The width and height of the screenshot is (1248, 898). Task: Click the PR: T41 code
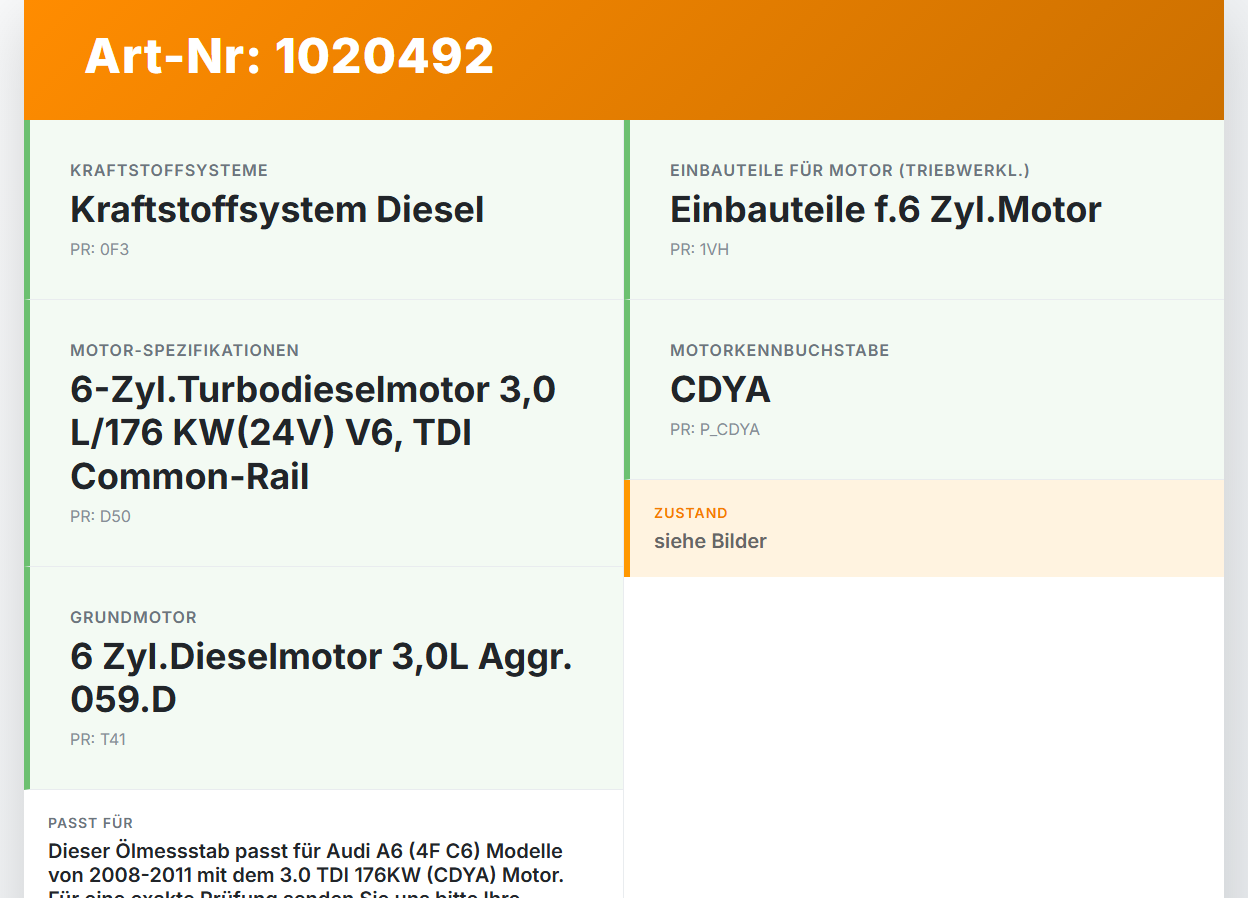98,740
